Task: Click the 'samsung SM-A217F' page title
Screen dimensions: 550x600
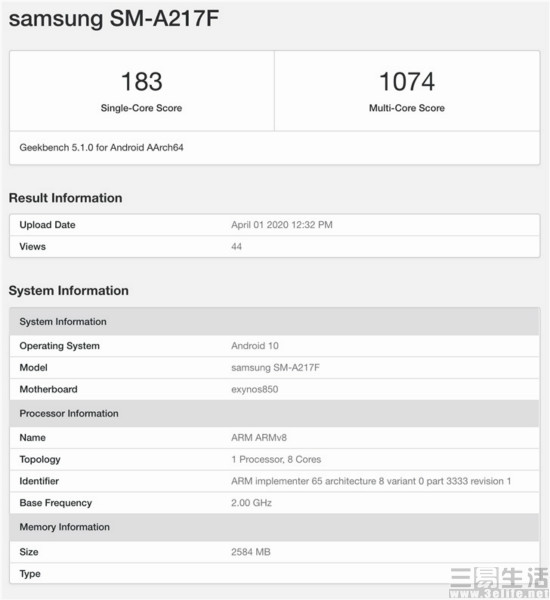Action: (x=114, y=18)
